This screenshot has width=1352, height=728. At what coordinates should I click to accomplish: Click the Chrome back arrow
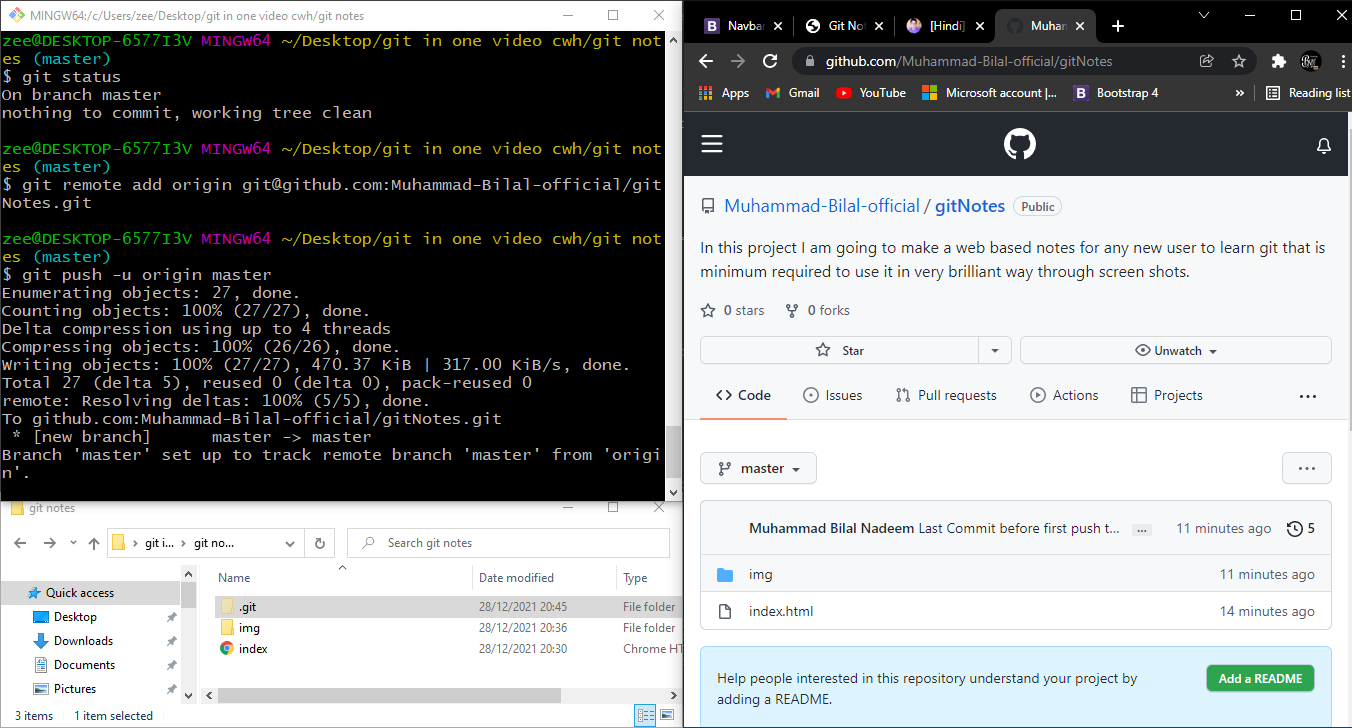[706, 61]
